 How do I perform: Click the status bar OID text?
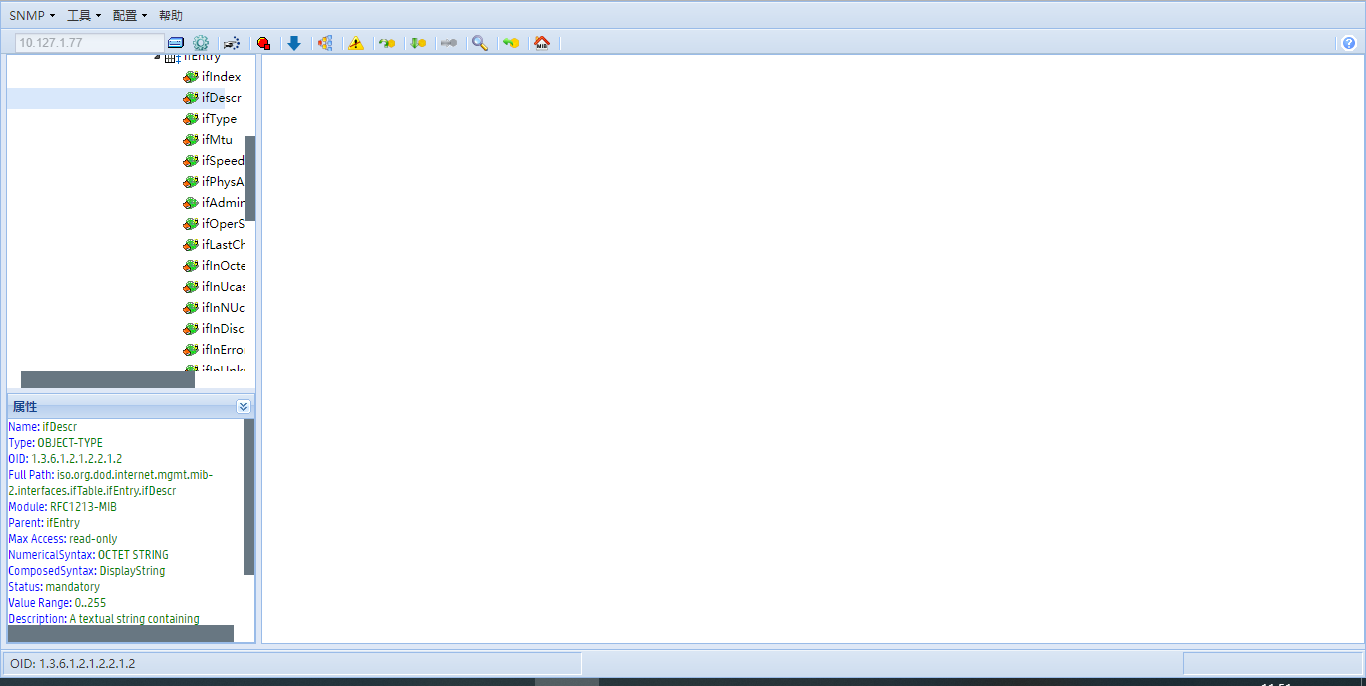(x=73, y=664)
